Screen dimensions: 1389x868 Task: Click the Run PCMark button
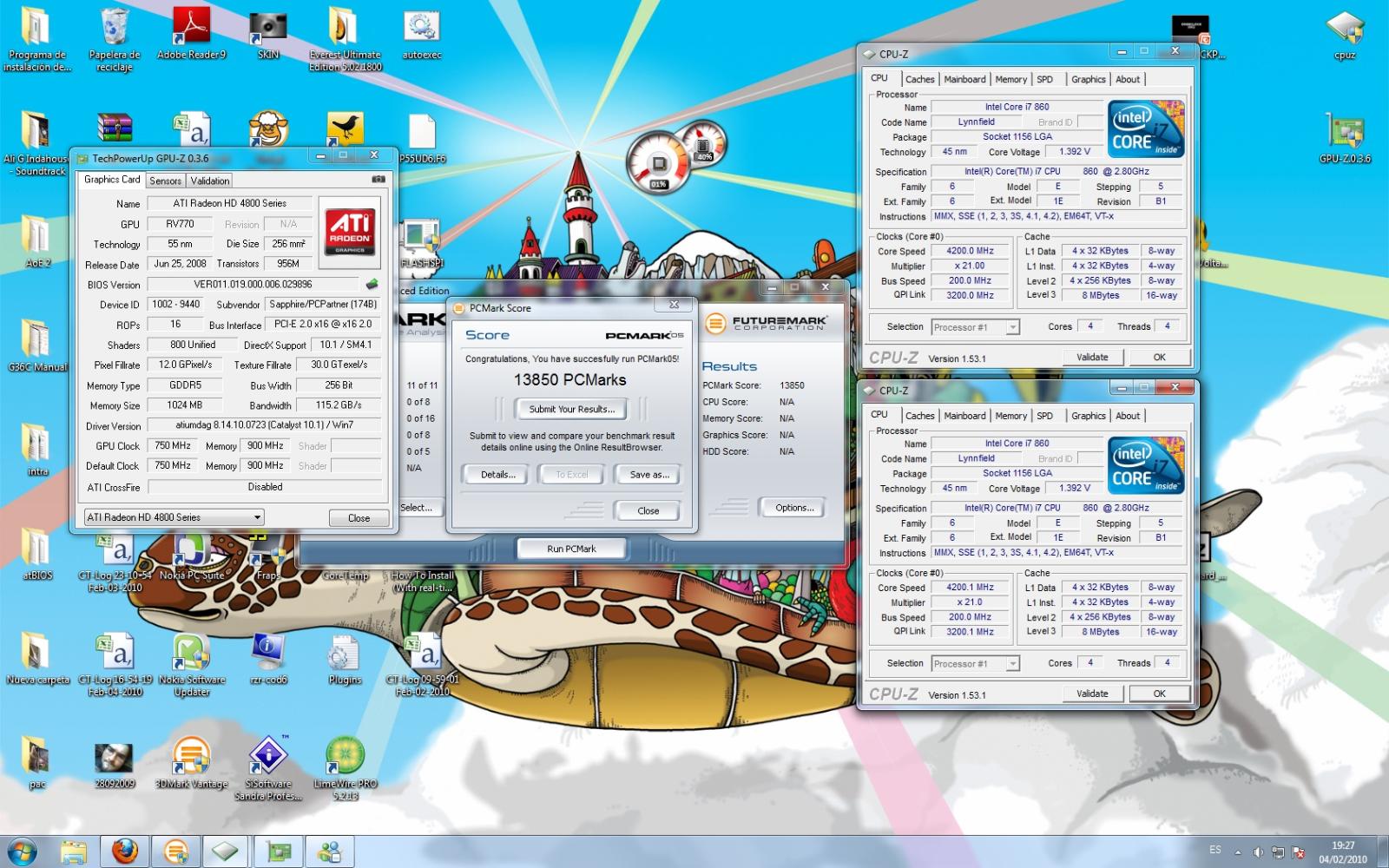click(571, 549)
